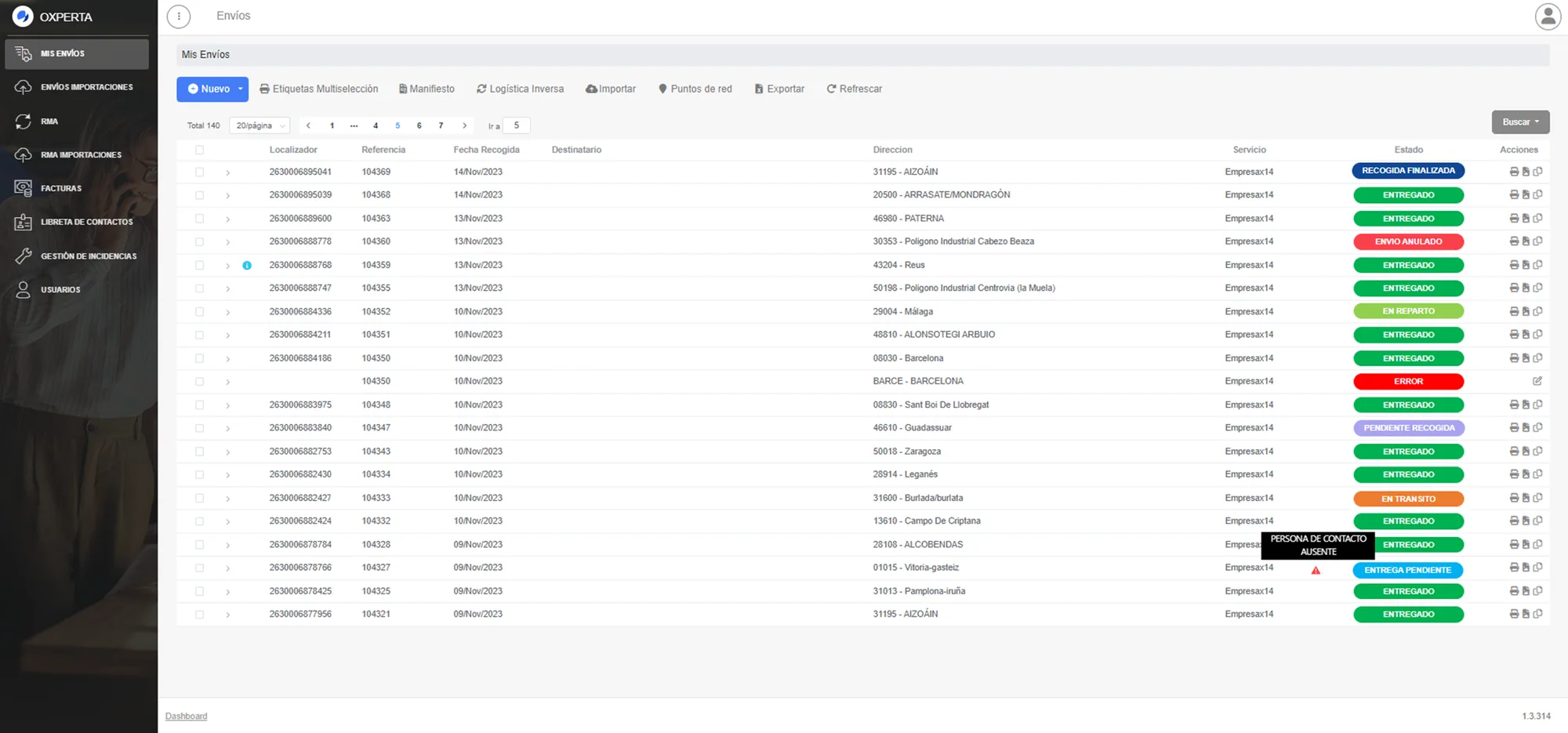Screen dimensions: 1568x733
Task: Click the 'Ir a' page number field
Action: coord(517,125)
